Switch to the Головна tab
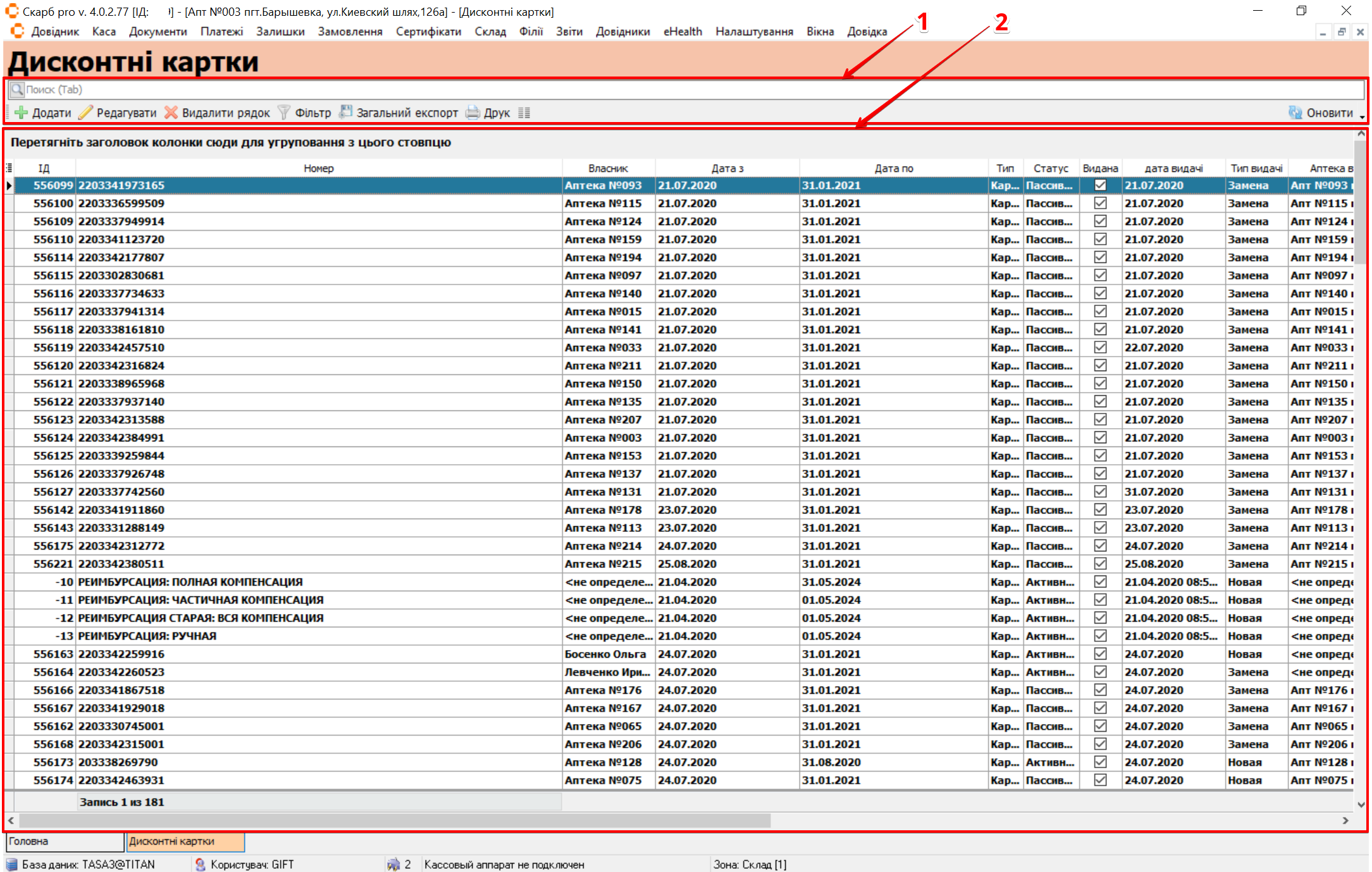This screenshot has width=1372, height=872. 63,842
